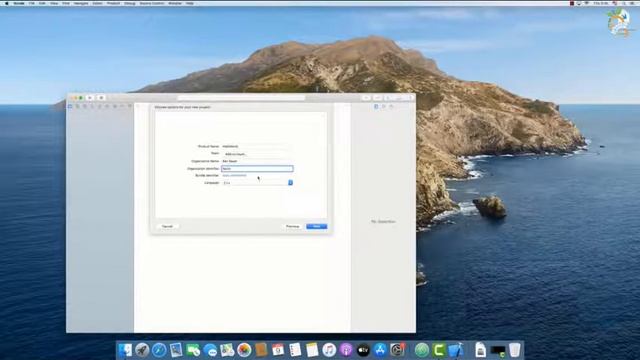The image size is (640, 360).
Task: Click the Organization Identifier field
Action: (257, 169)
